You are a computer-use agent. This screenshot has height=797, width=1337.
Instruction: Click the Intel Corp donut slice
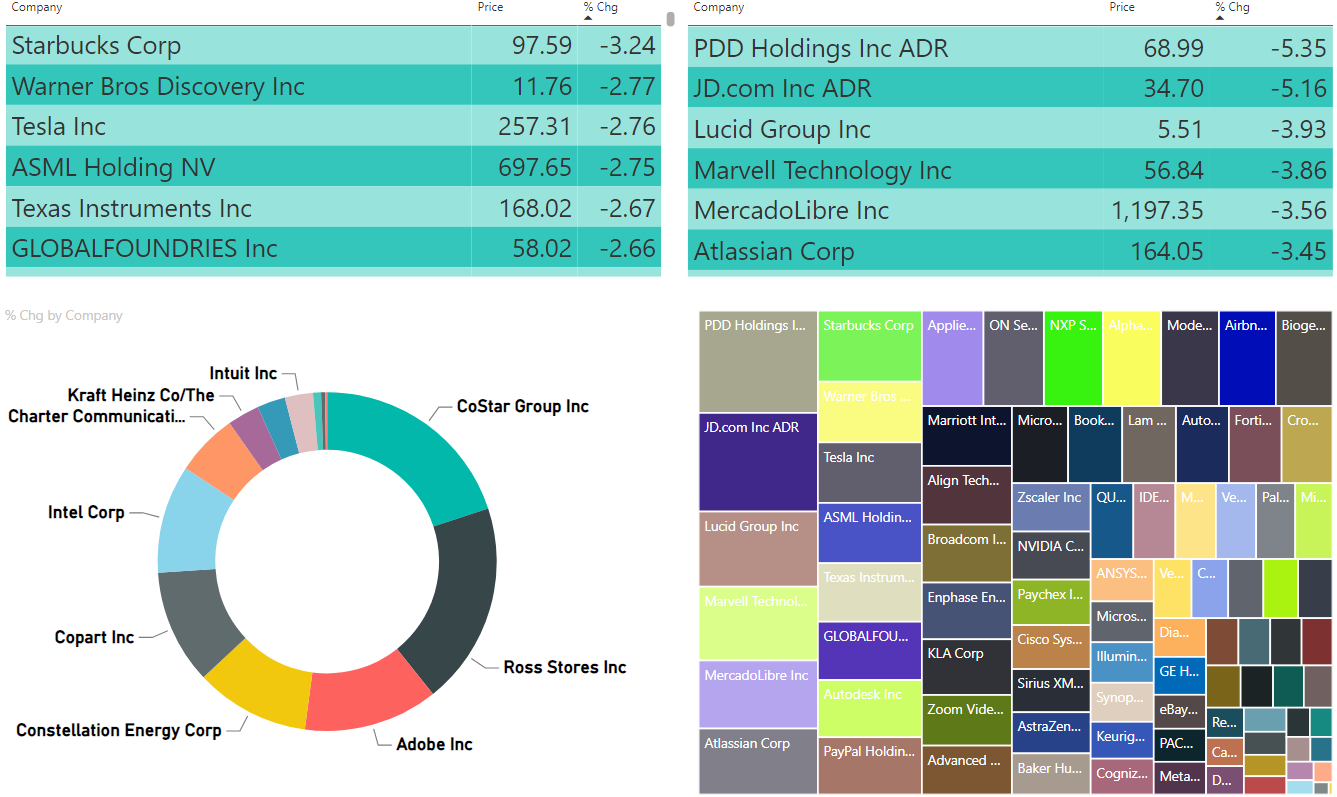[x=188, y=520]
